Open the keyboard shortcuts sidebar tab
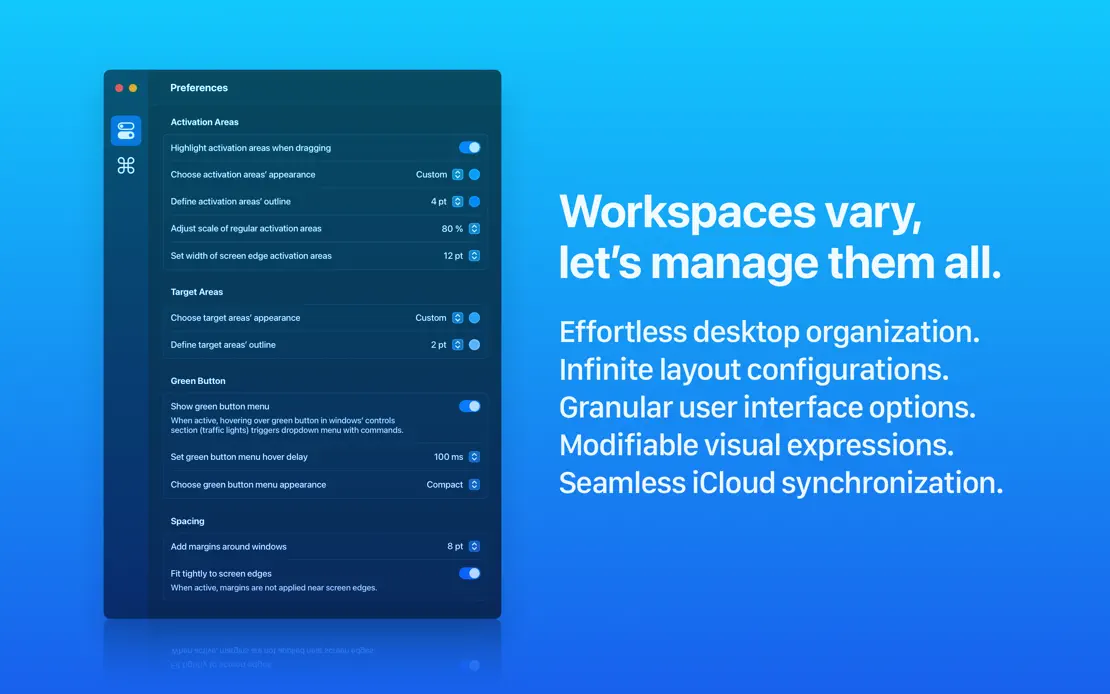The image size is (1110, 694). pyautogui.click(x=126, y=165)
